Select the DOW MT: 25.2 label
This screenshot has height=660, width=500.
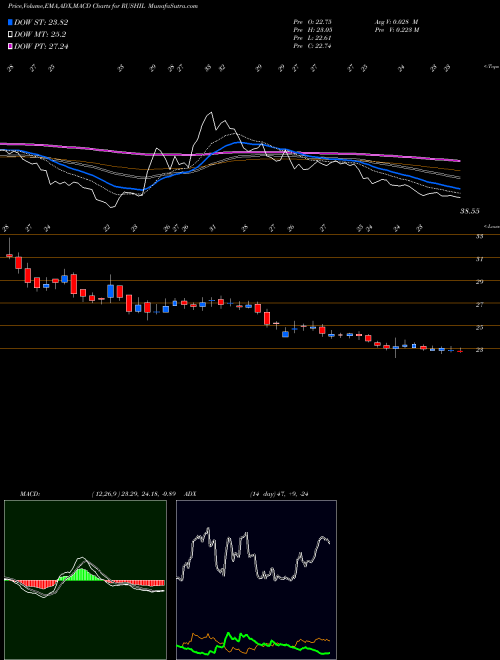point(40,35)
